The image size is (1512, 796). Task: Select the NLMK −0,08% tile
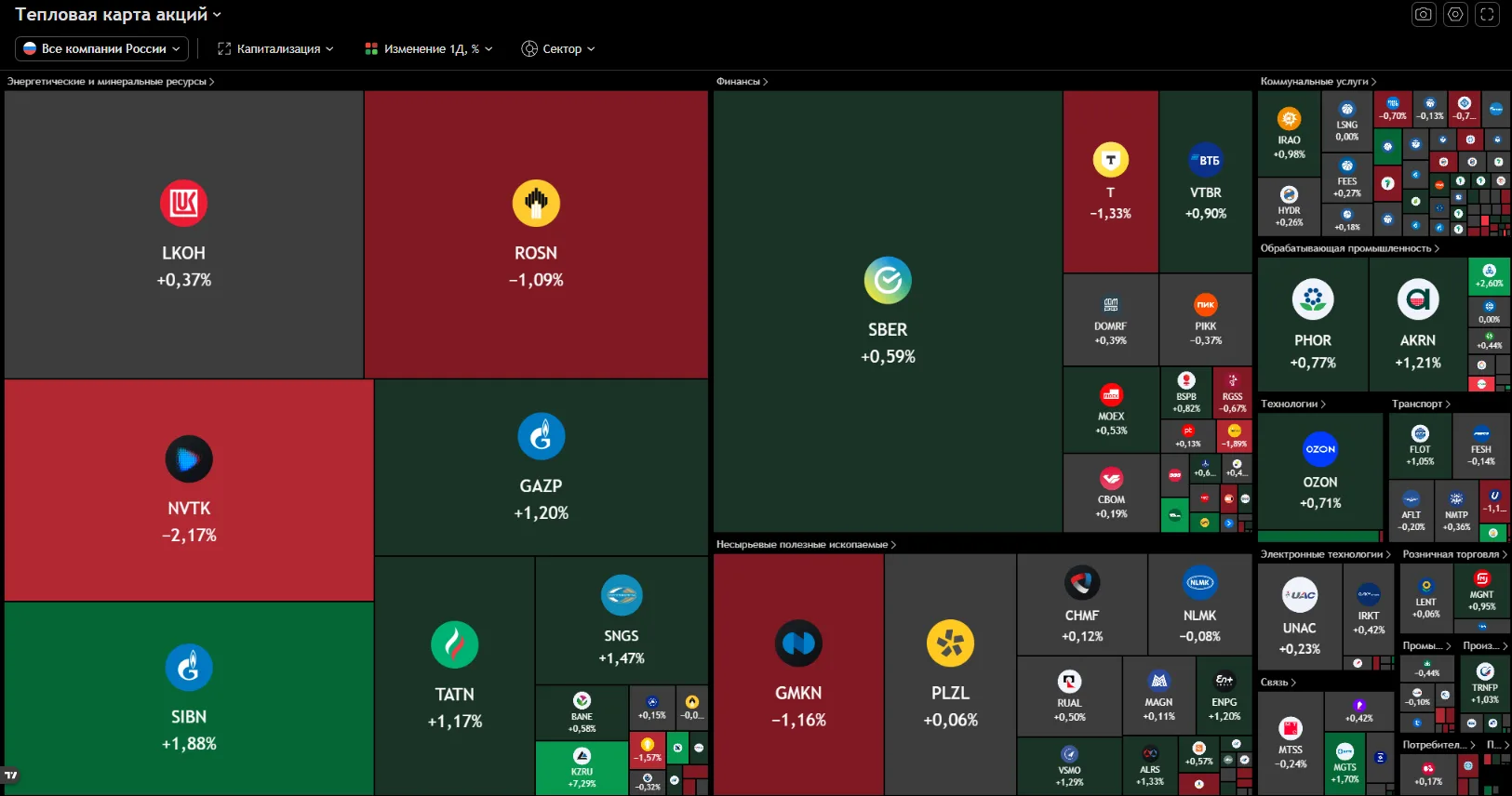(x=1199, y=604)
